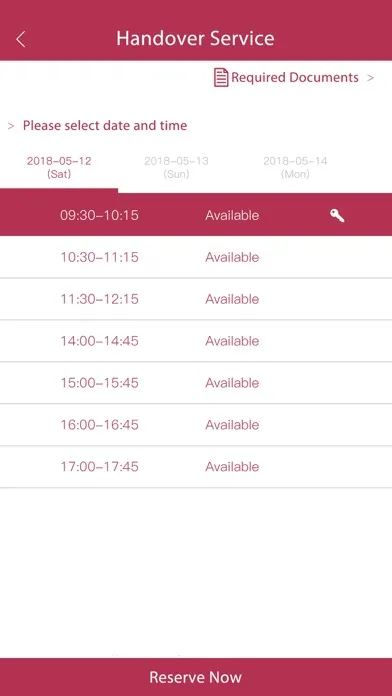
Task: Tap Available status of 10:30–11:15 row
Action: (x=232, y=257)
